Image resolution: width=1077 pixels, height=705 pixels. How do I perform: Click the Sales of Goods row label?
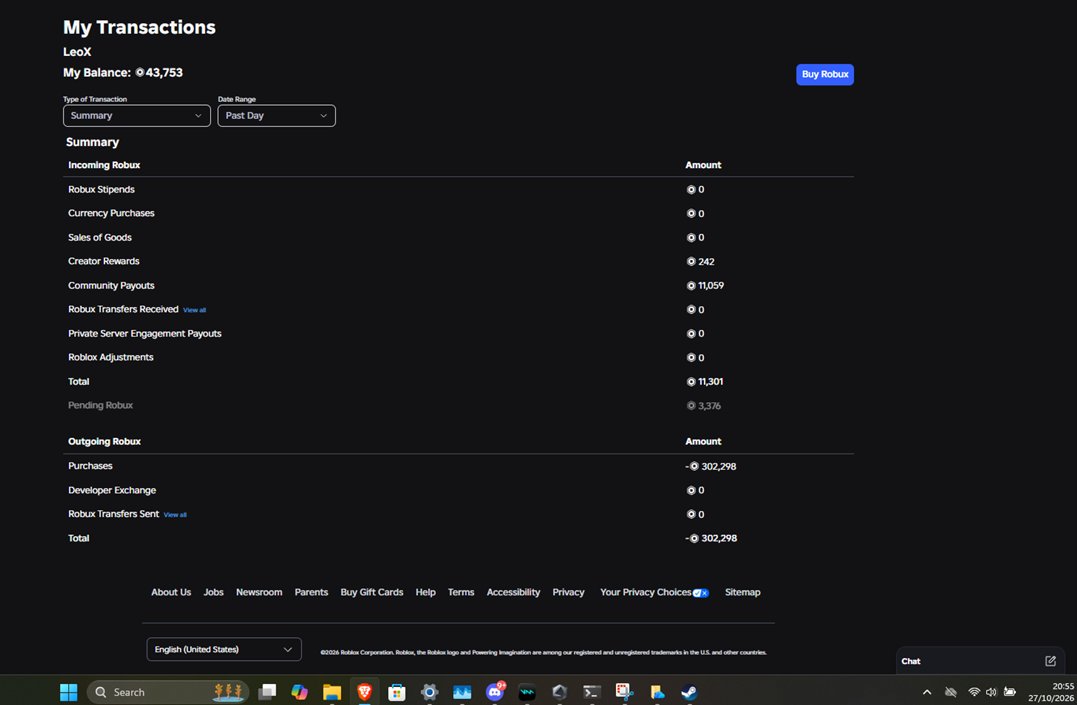point(100,237)
